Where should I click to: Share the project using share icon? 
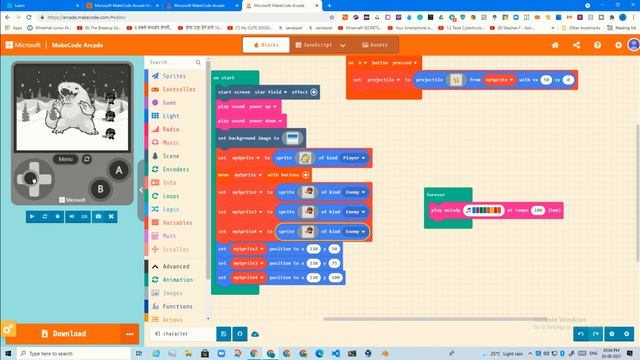(x=576, y=45)
